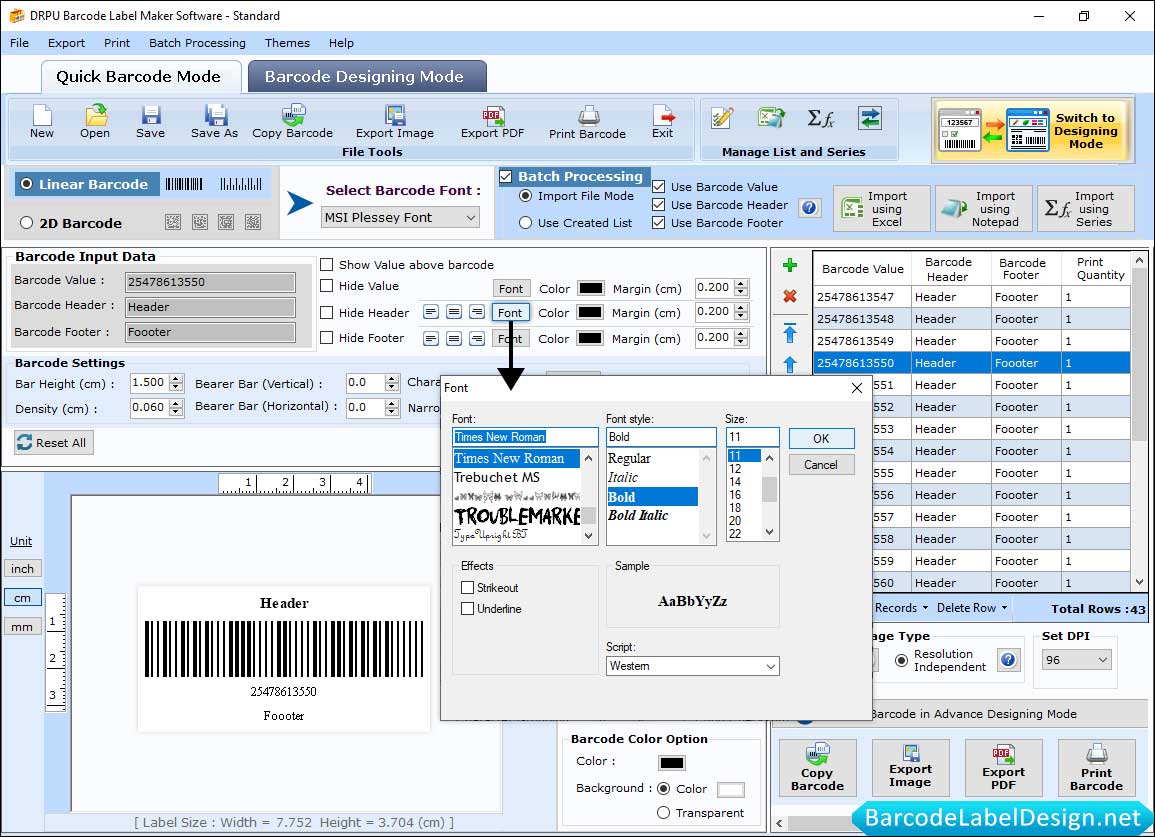Uncheck the Batch Processing checkbox
Viewport: 1155px width, 837px height.
pyautogui.click(x=505, y=176)
